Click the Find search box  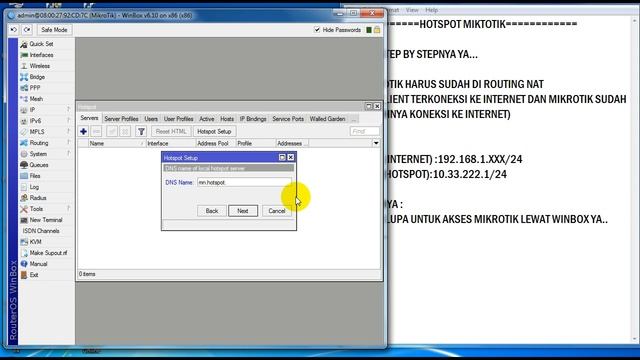pos(364,131)
